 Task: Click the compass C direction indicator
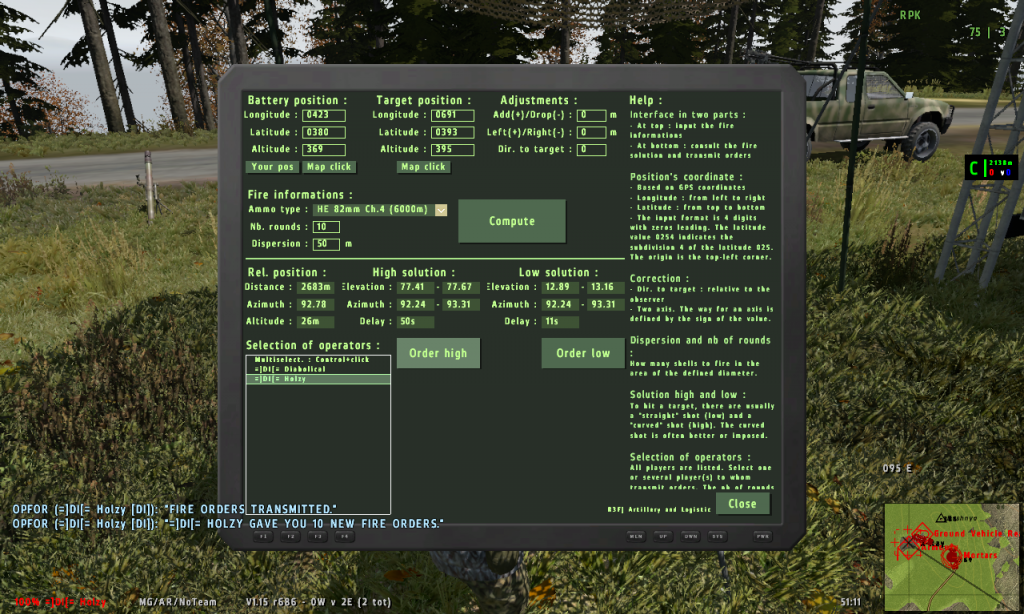coord(974,168)
